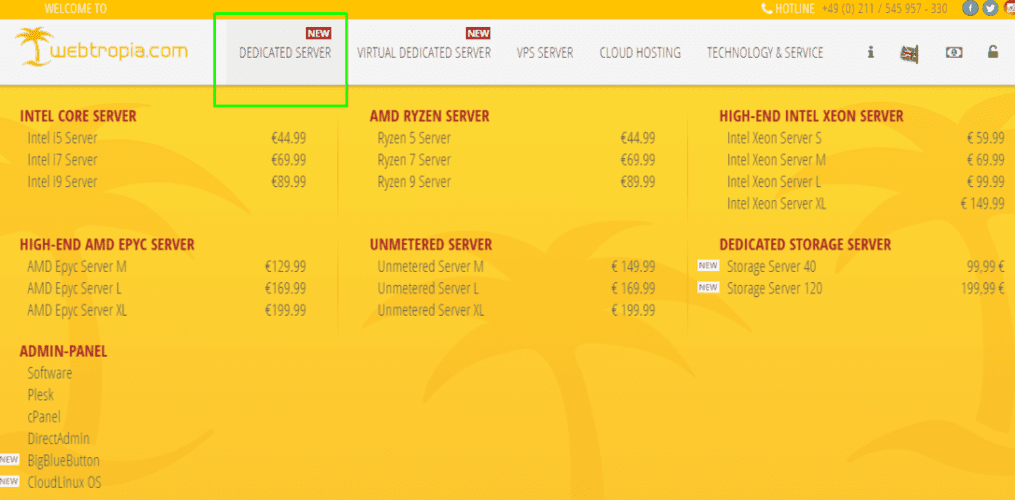Viewport: 1015px width, 500px height.
Task: Click the NEW tag beside Storage Server 40
Action: pos(708,266)
